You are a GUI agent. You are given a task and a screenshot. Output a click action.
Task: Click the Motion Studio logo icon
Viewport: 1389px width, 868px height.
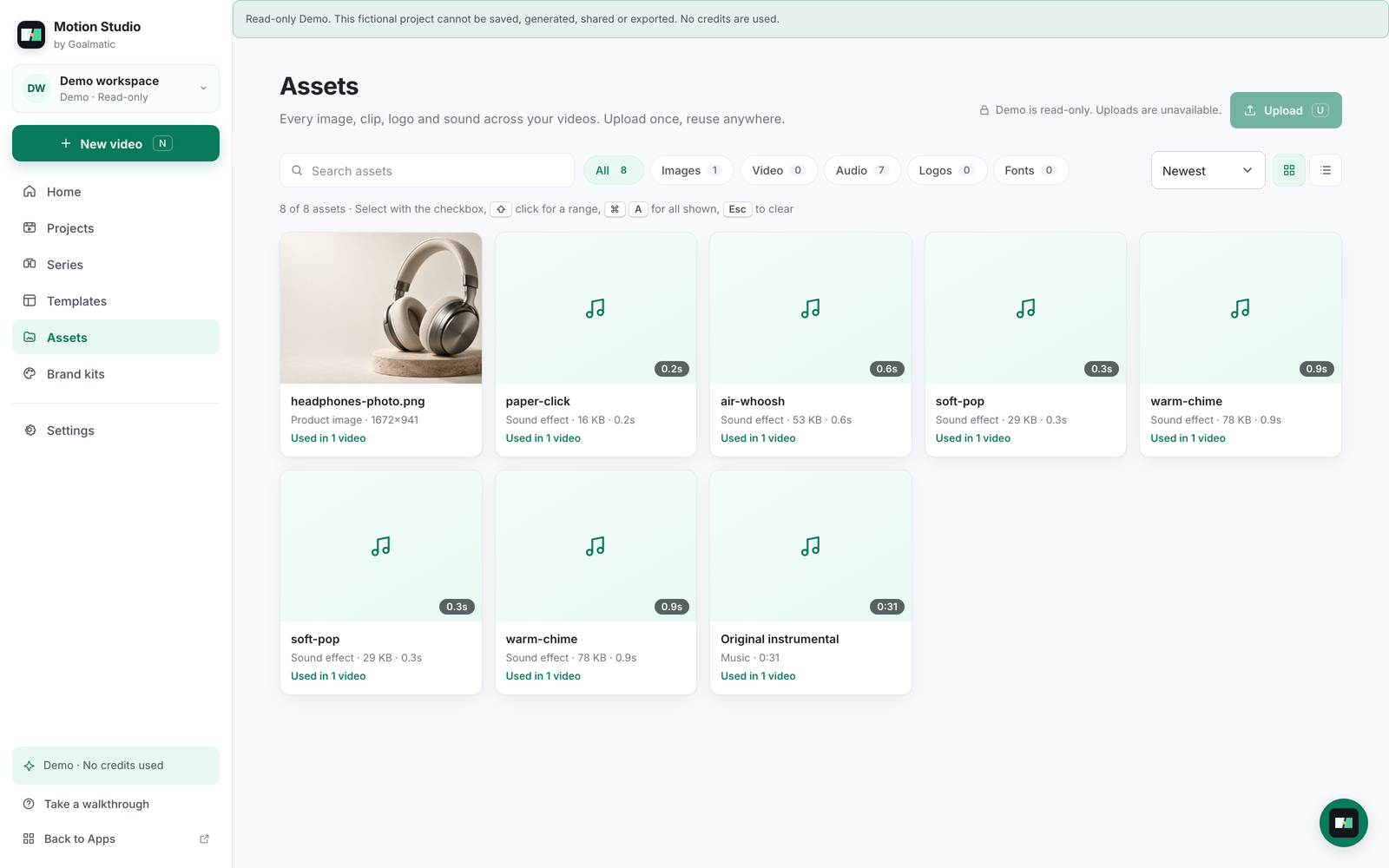(x=31, y=35)
